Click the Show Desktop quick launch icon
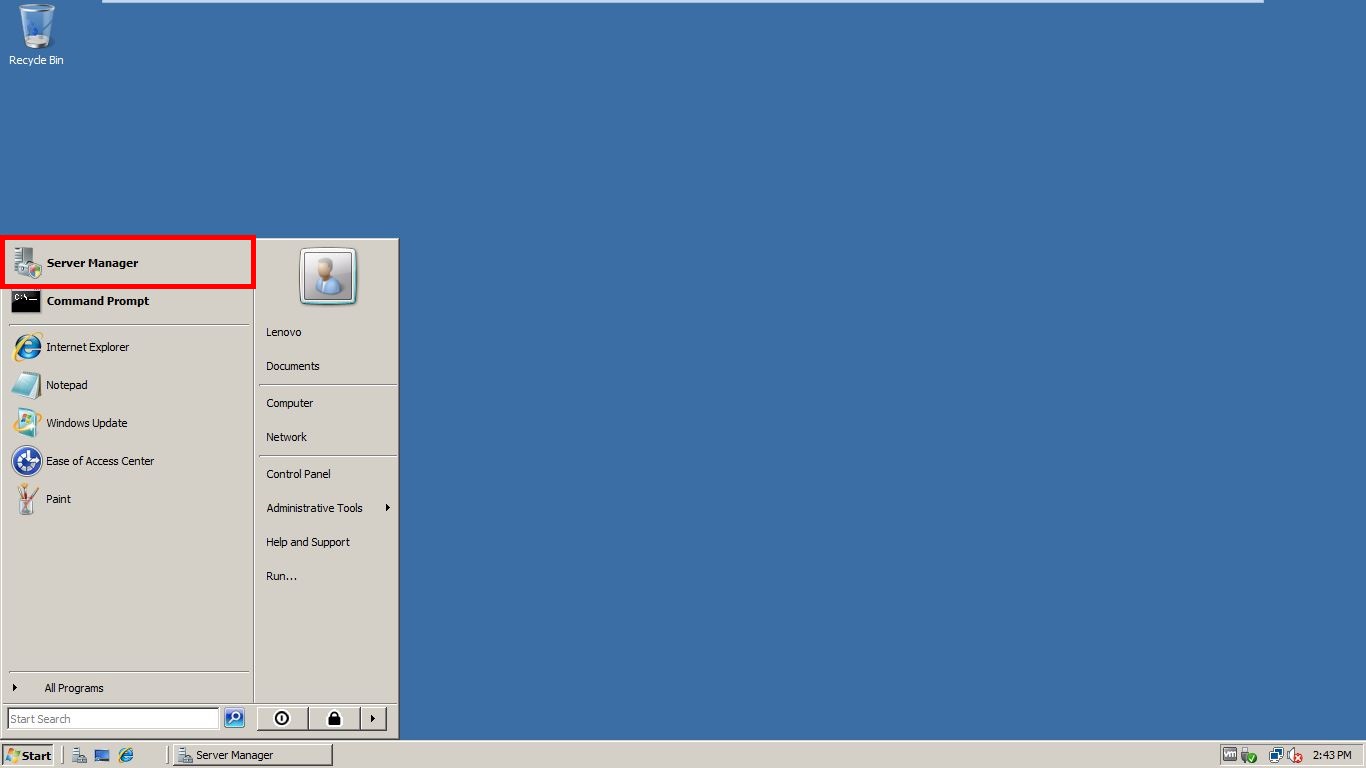1366x768 pixels. pyautogui.click(x=102, y=755)
